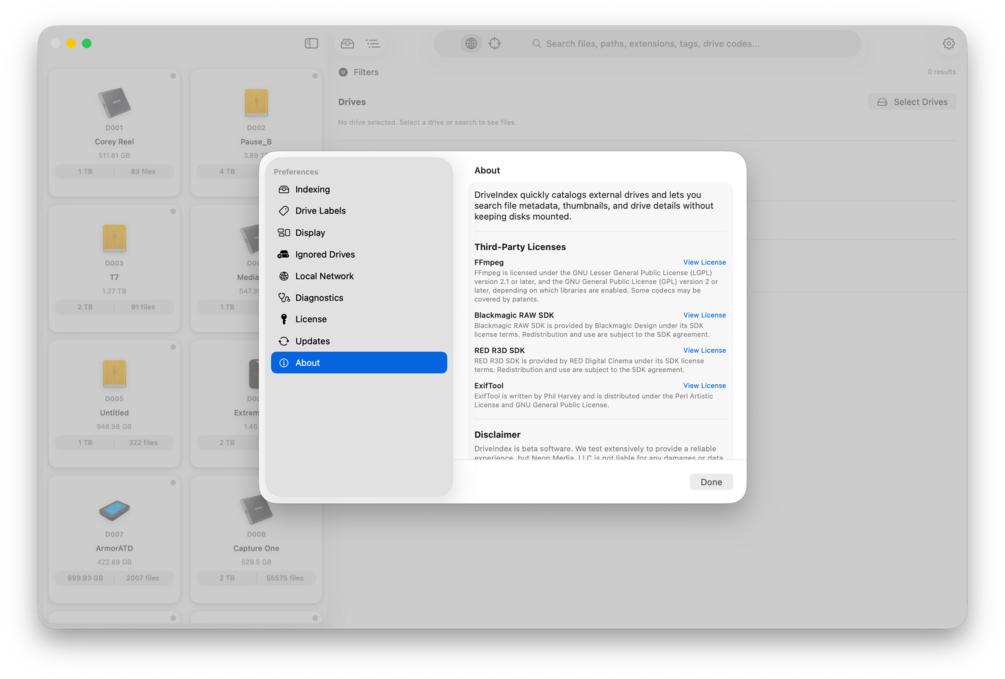Screen dimensions: 1005x679
Task: Click the Diagnostics stethoscope icon
Action: click(x=283, y=298)
